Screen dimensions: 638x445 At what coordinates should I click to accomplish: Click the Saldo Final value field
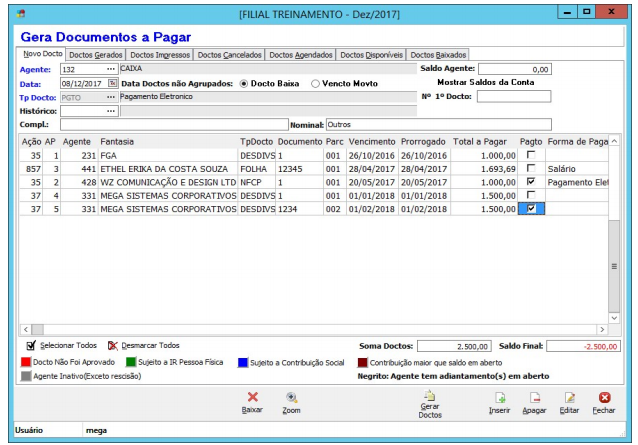pyautogui.click(x=583, y=346)
